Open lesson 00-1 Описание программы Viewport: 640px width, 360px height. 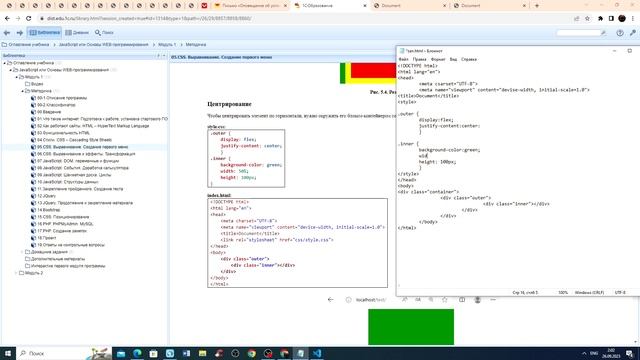pyautogui.click(x=62, y=98)
